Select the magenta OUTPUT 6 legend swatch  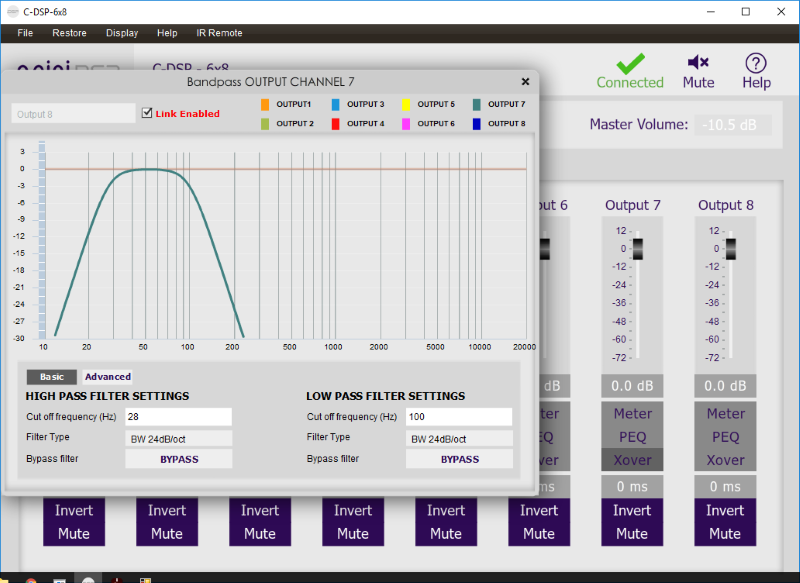pyautogui.click(x=406, y=124)
